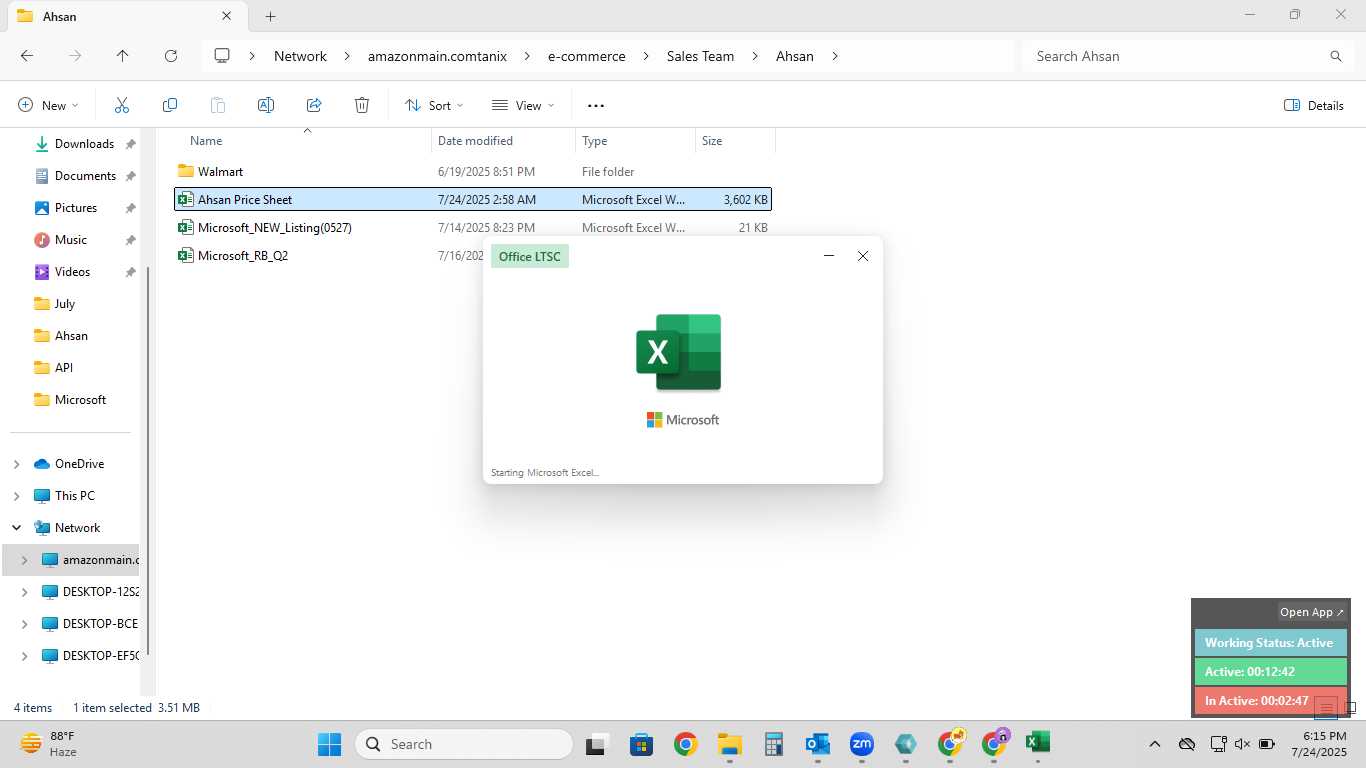Image resolution: width=1366 pixels, height=768 pixels.
Task: Open File Explorer taskbar icon
Action: [729, 744]
